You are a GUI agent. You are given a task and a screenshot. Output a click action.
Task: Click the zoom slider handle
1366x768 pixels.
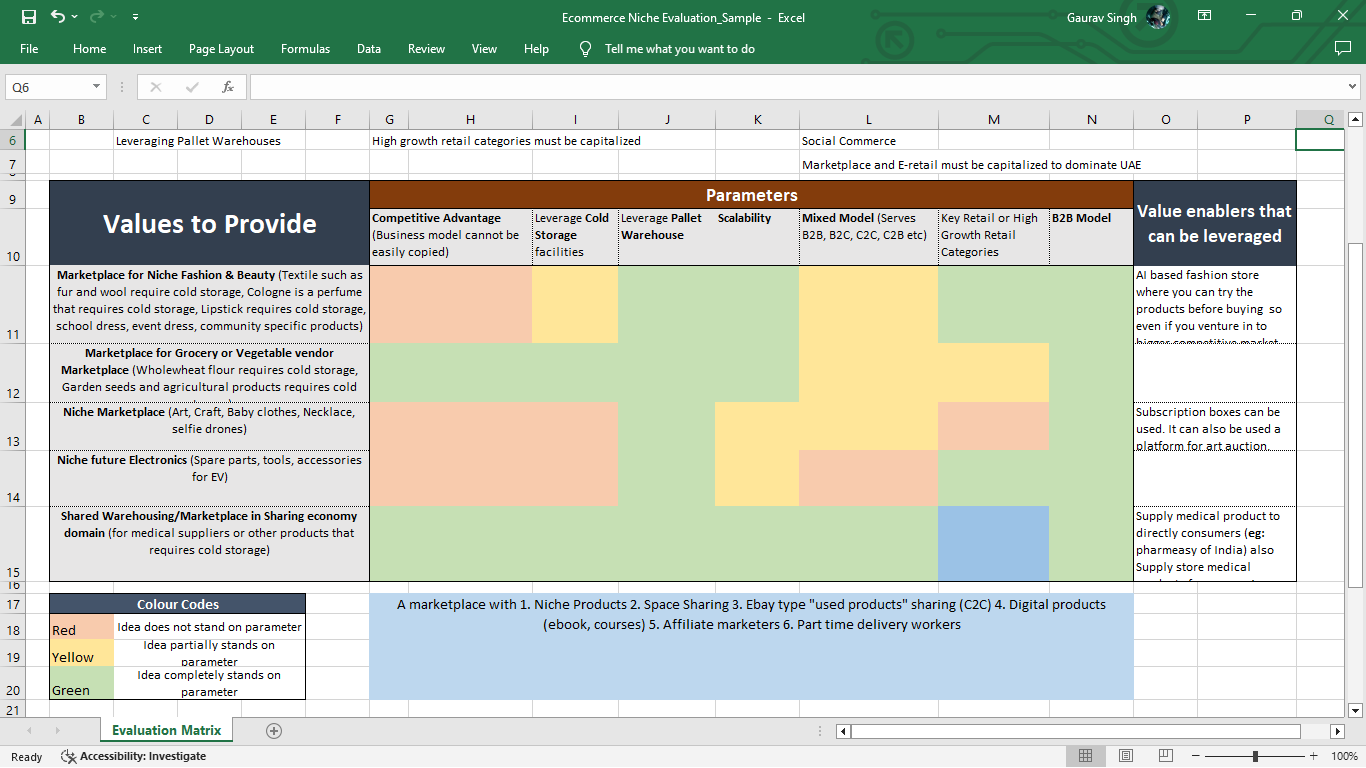(1255, 756)
